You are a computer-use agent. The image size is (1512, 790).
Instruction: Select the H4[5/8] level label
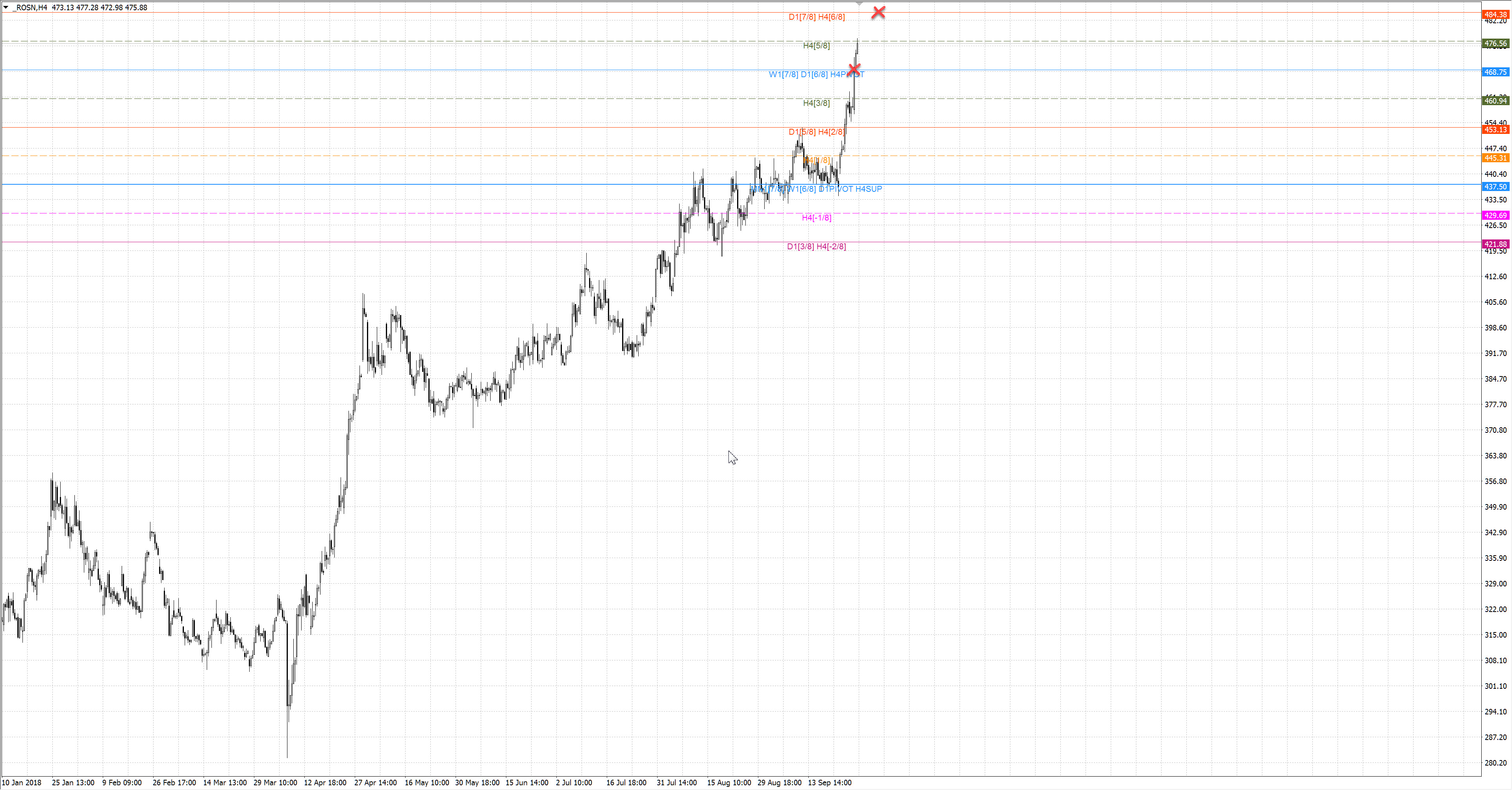816,46
